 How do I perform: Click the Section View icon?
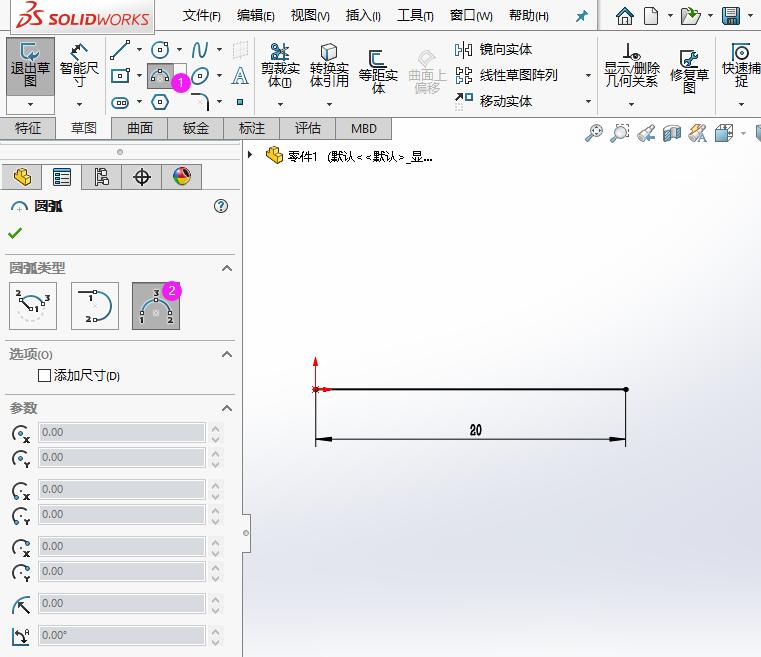pos(672,132)
